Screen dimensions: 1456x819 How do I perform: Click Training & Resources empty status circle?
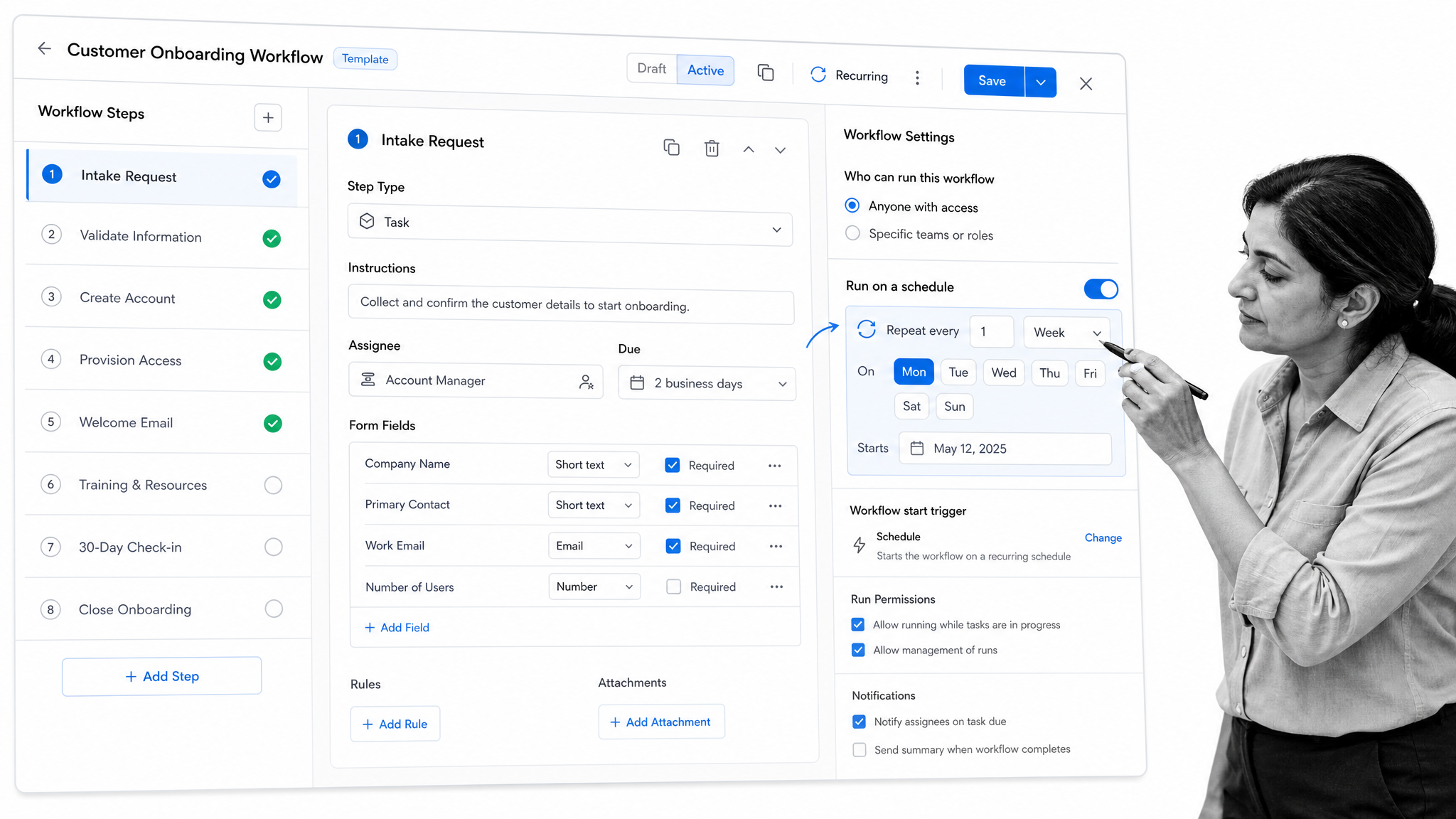273,486
